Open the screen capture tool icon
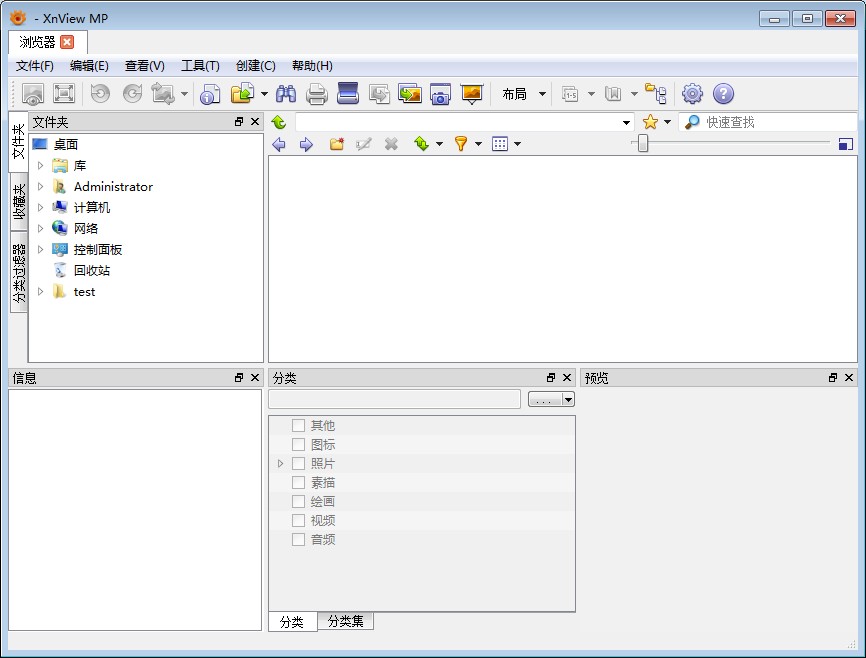 (441, 93)
